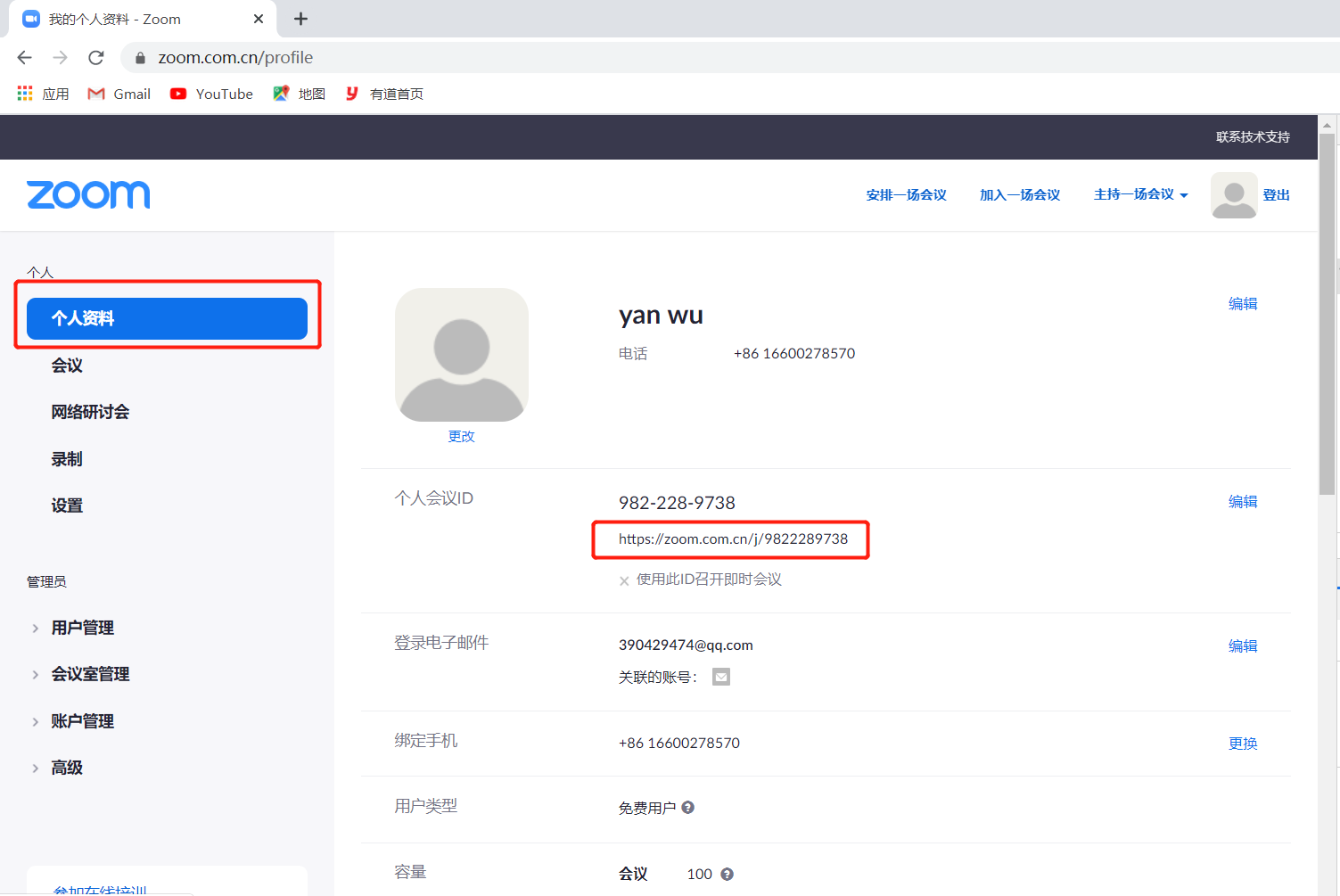Viewport: 1340px width, 896px height.
Task: Click the padlock site info icon
Action: pyautogui.click(x=140, y=58)
